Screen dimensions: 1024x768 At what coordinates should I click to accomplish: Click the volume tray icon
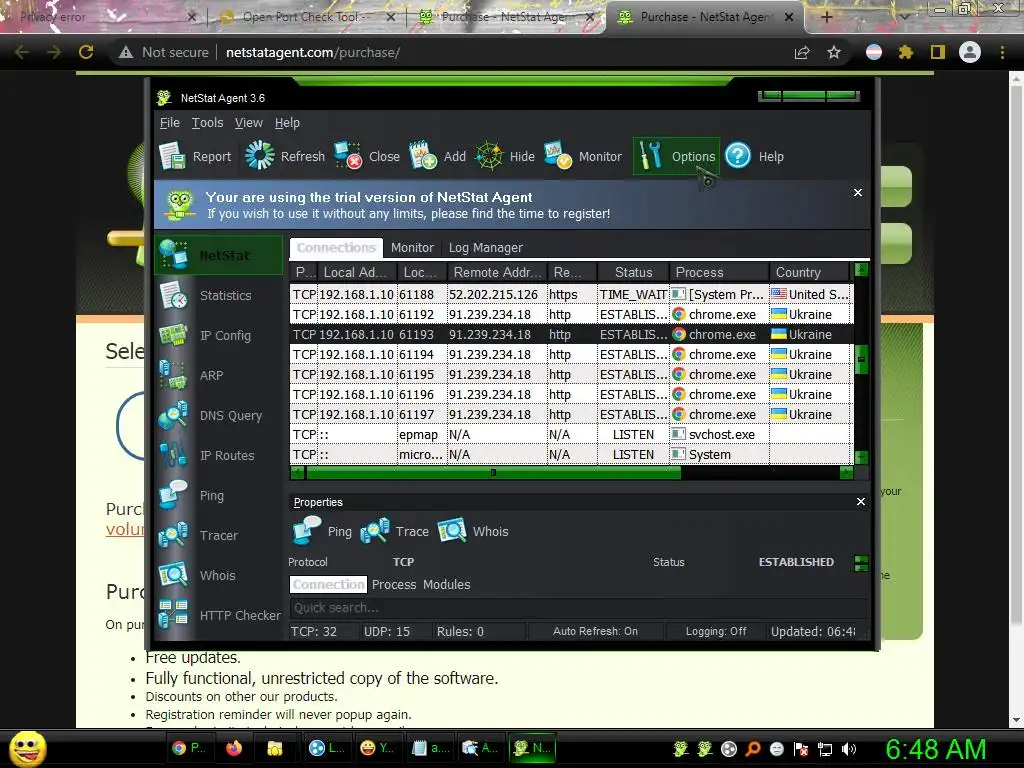click(x=849, y=749)
